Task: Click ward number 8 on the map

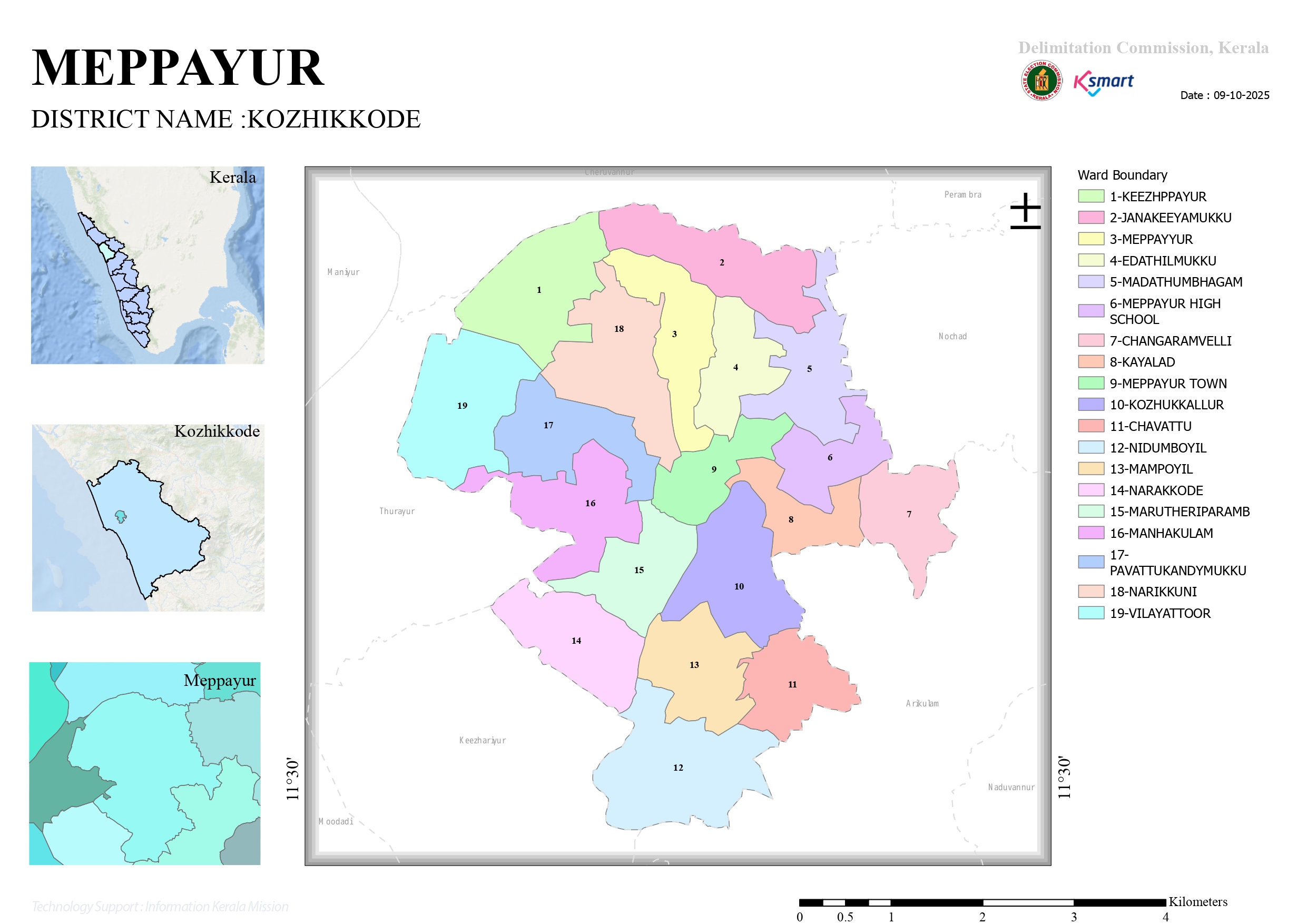Action: 791,520
